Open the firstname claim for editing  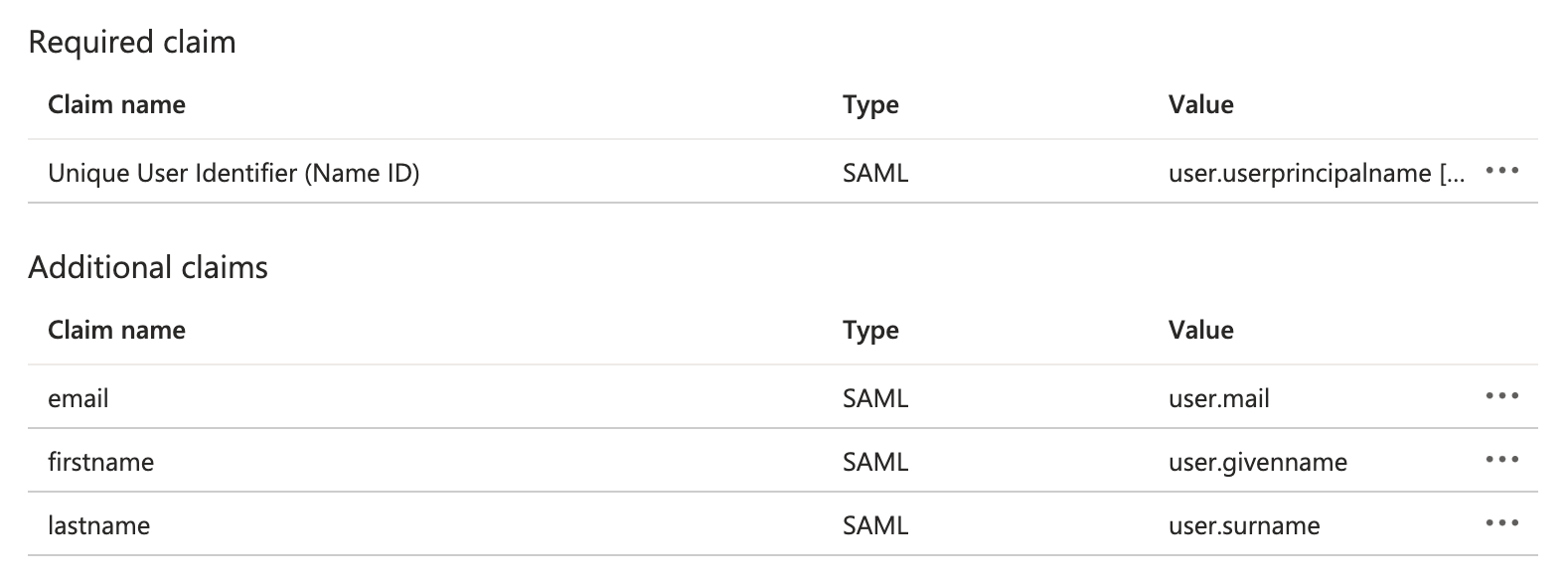pos(102,461)
